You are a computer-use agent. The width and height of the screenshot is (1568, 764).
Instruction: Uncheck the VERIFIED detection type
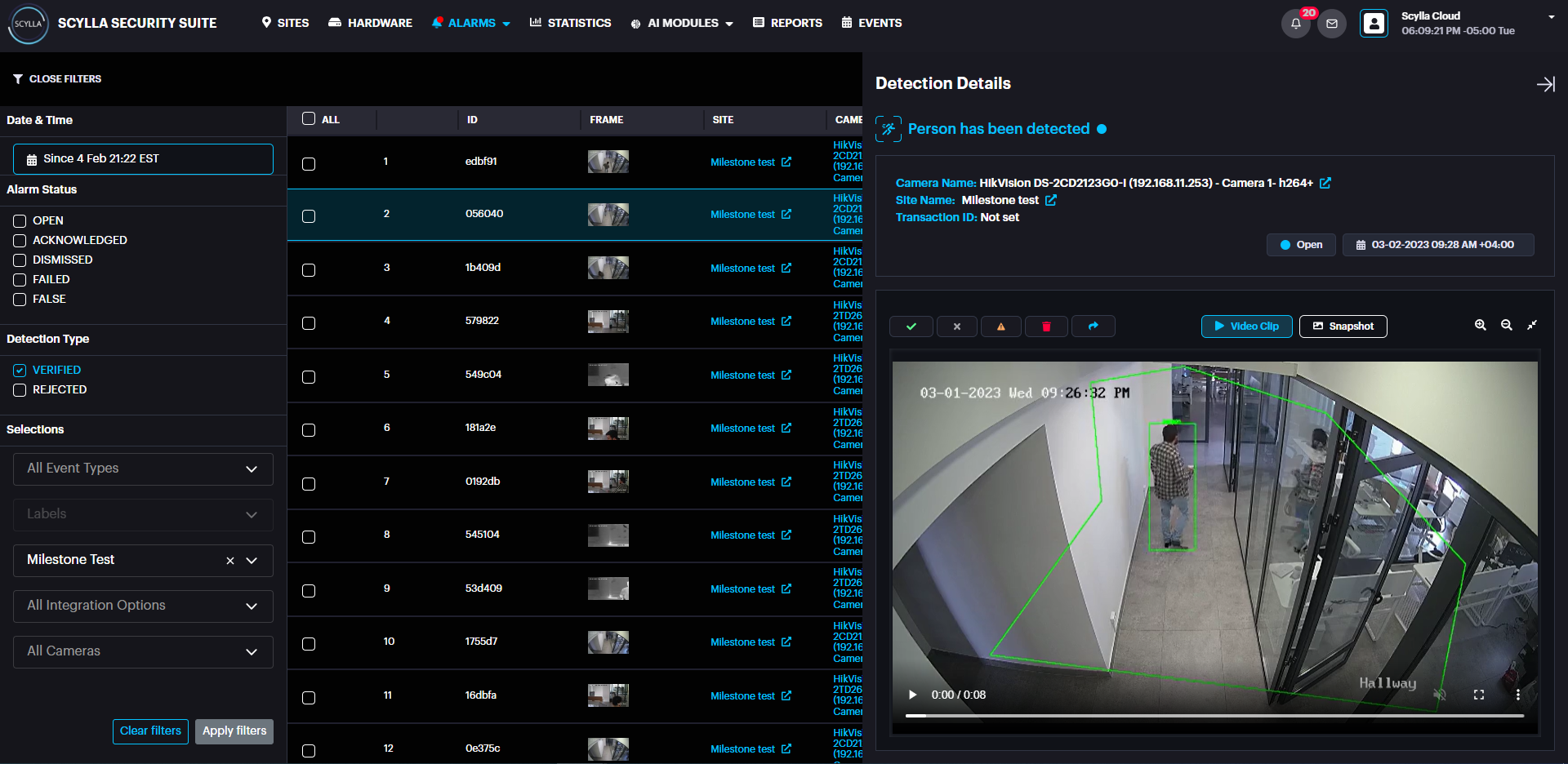point(20,371)
